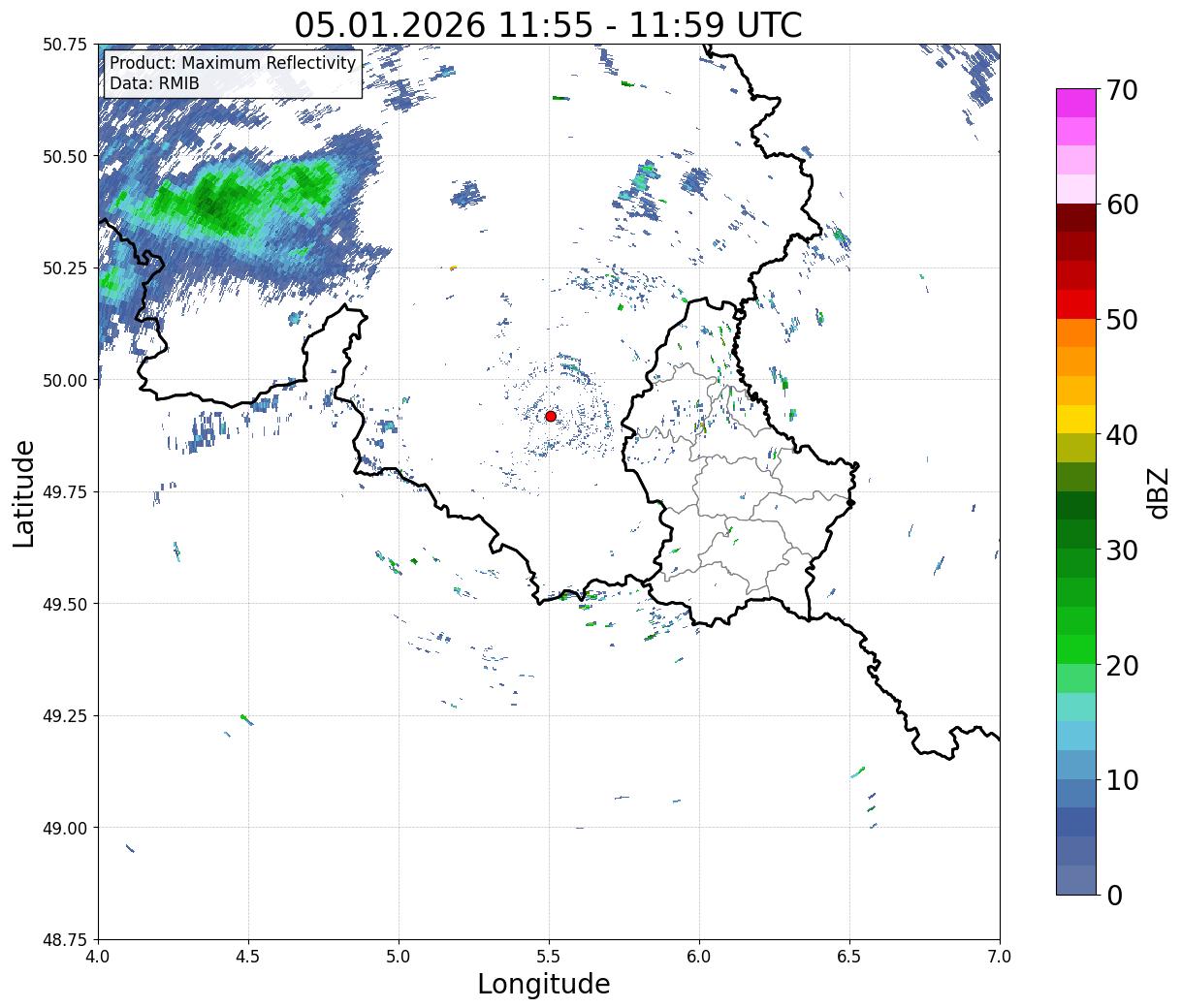Pick the bright green swatch just above 20 dBZ

(x=1076, y=649)
